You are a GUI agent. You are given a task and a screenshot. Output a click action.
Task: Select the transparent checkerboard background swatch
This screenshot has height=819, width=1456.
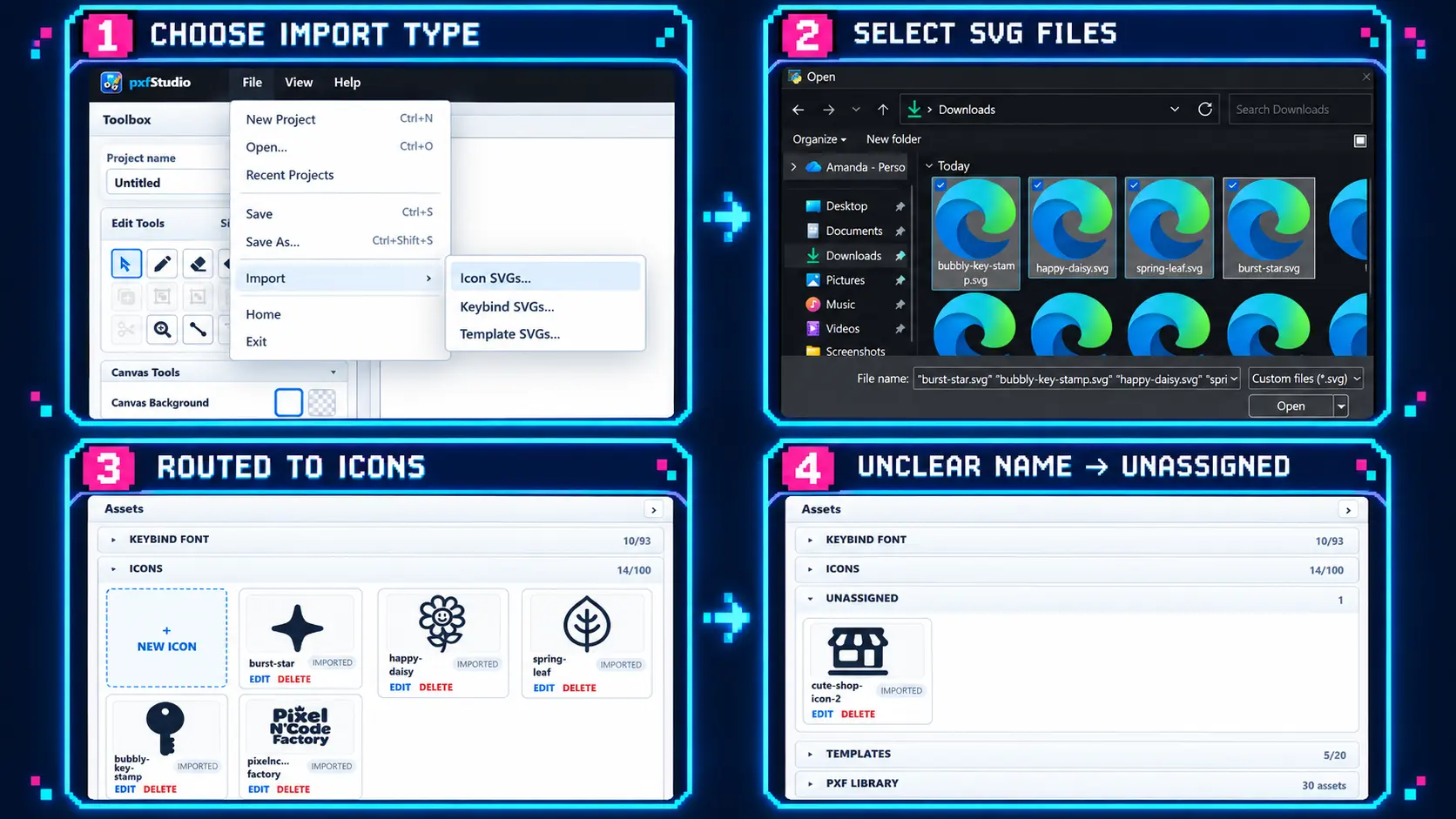coord(321,402)
